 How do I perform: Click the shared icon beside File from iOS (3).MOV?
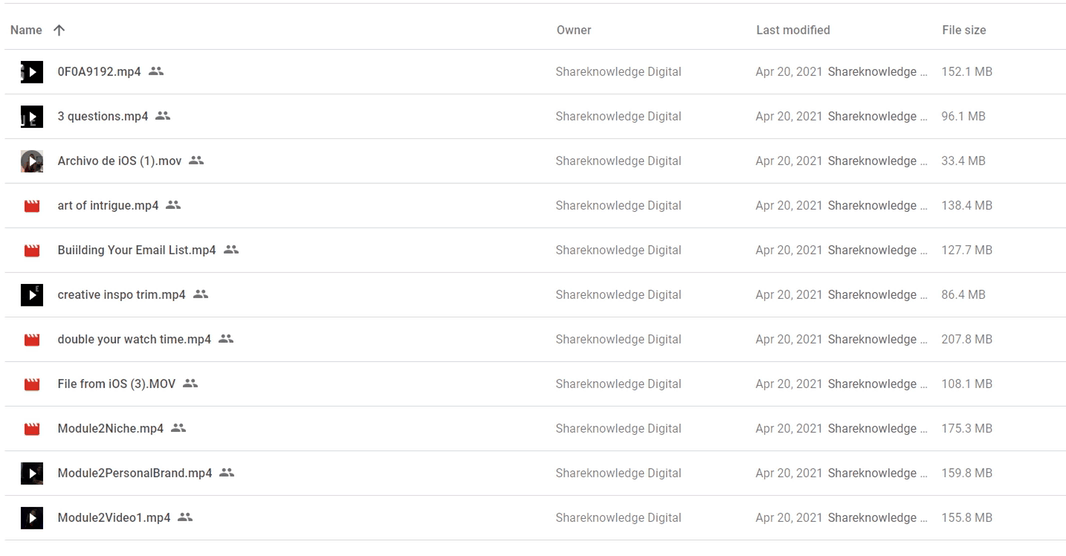tap(190, 383)
